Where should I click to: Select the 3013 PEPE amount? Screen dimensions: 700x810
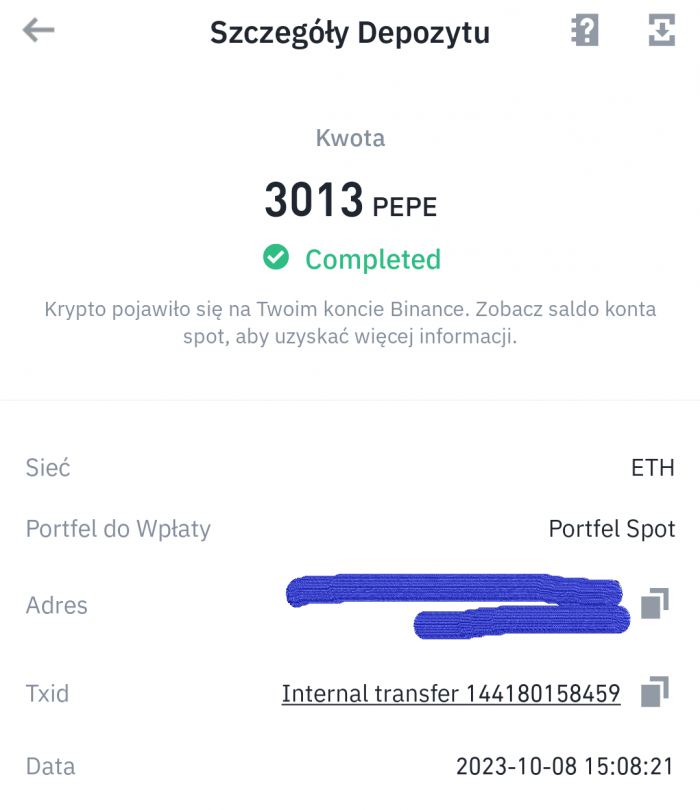(x=350, y=200)
